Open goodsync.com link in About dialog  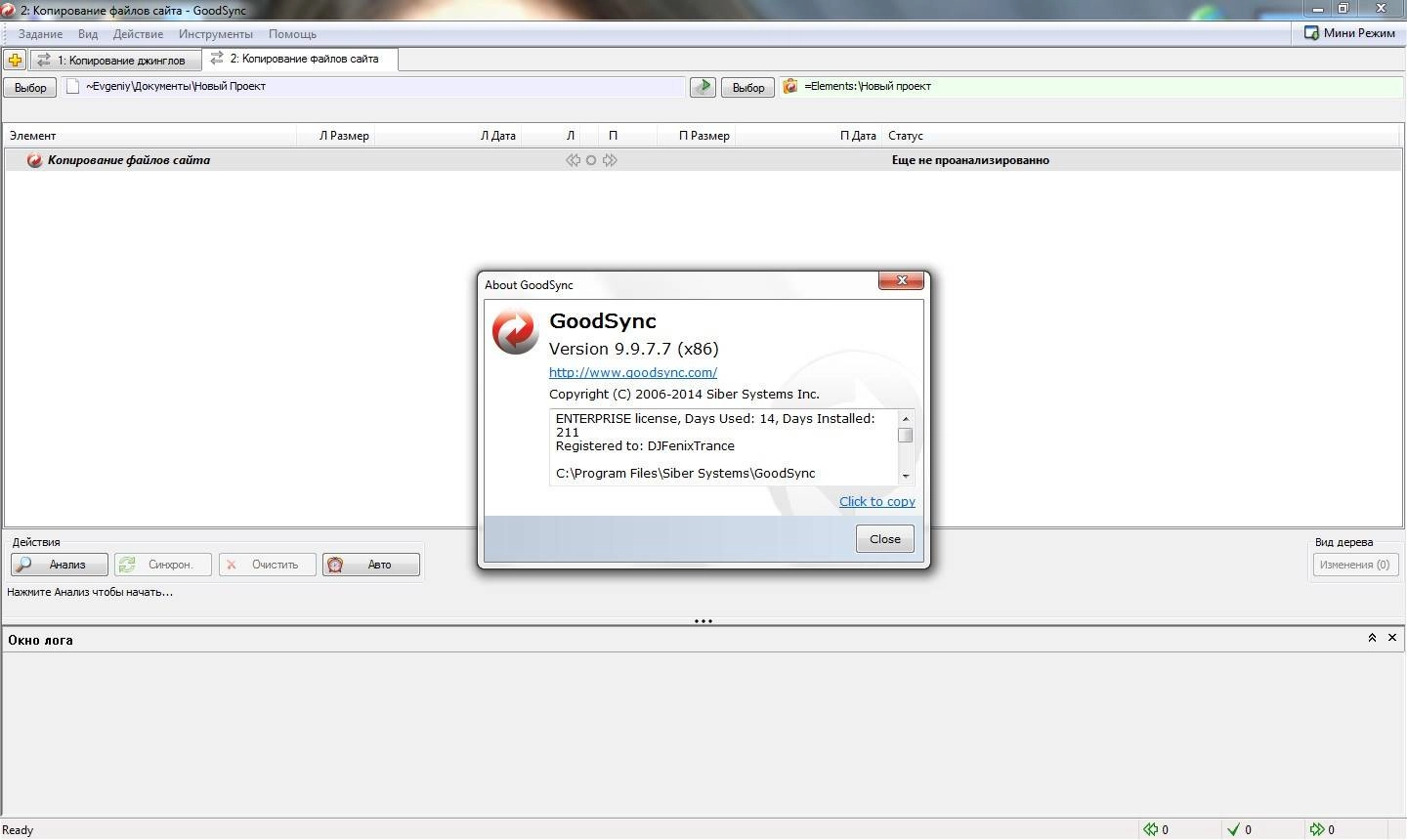click(x=633, y=372)
